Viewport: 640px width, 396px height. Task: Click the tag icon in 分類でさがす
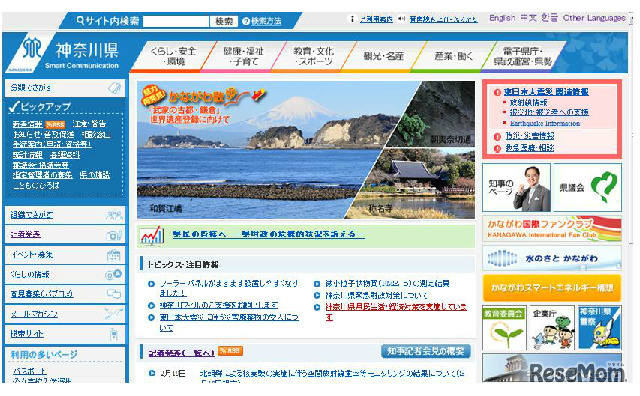(115, 88)
